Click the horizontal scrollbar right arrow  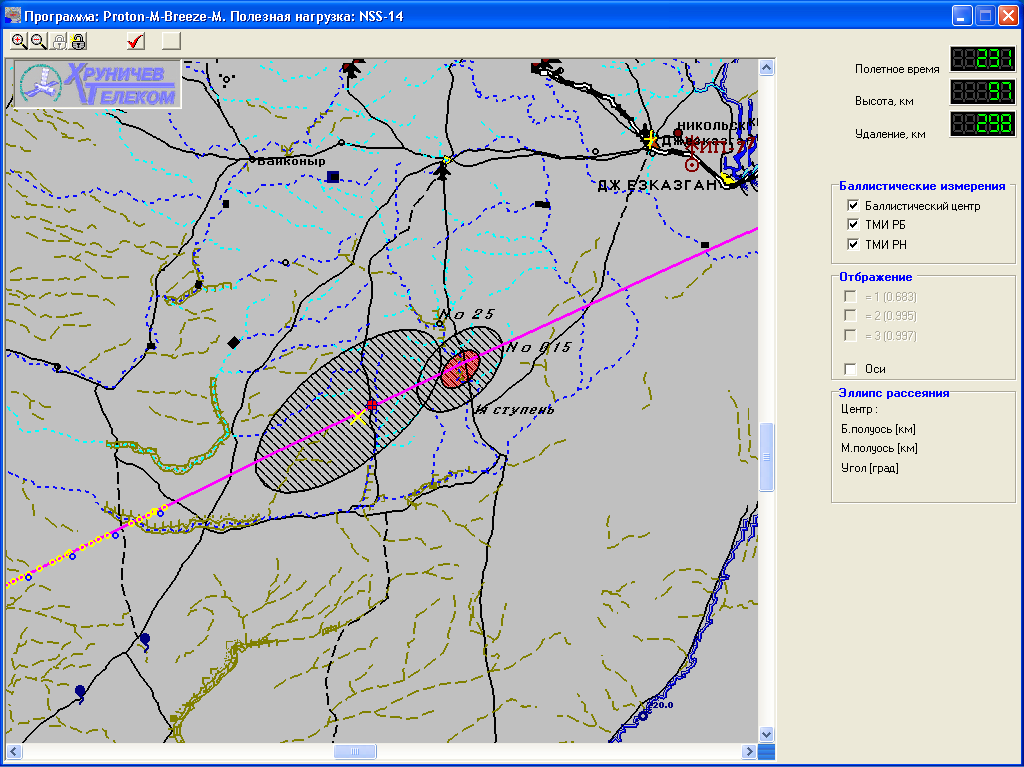pyautogui.click(x=749, y=751)
